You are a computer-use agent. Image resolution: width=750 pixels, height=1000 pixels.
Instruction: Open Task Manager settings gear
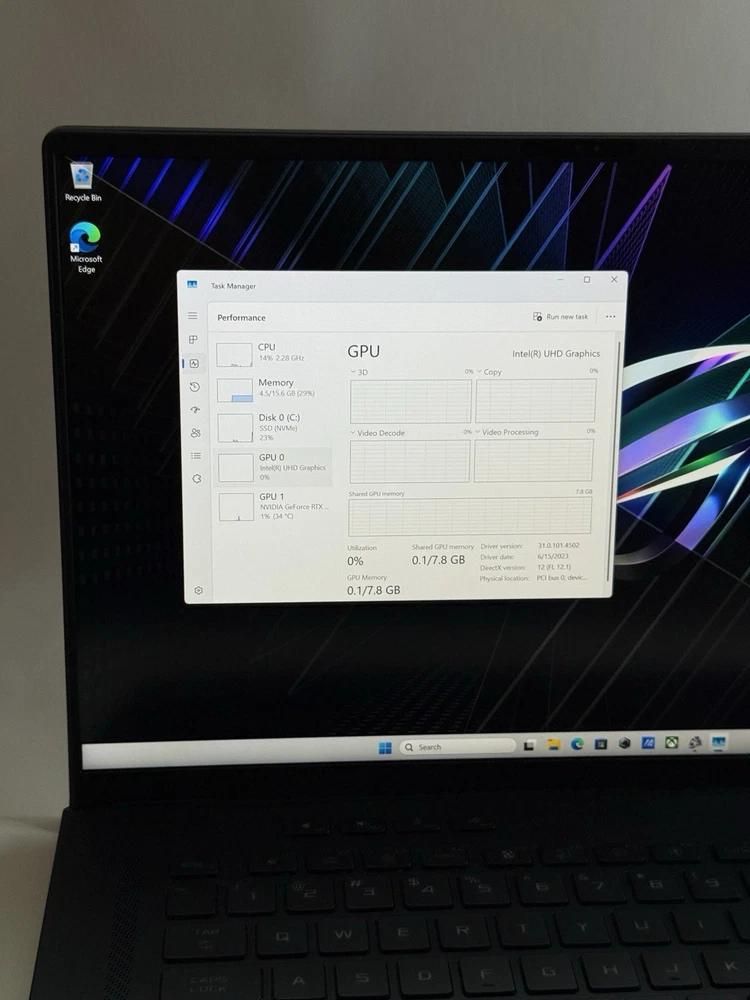pos(198,591)
